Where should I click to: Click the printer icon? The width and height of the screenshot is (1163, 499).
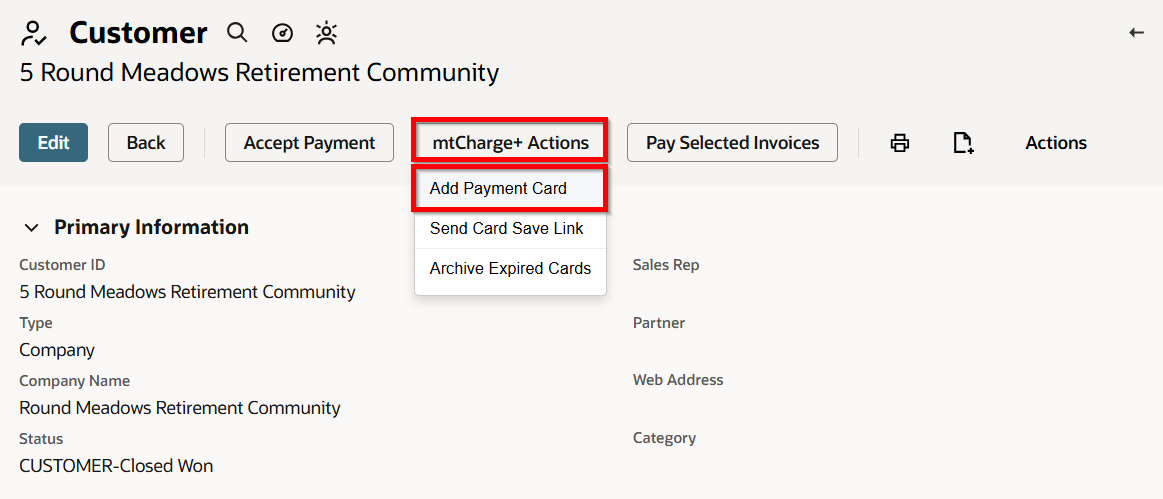[900, 142]
